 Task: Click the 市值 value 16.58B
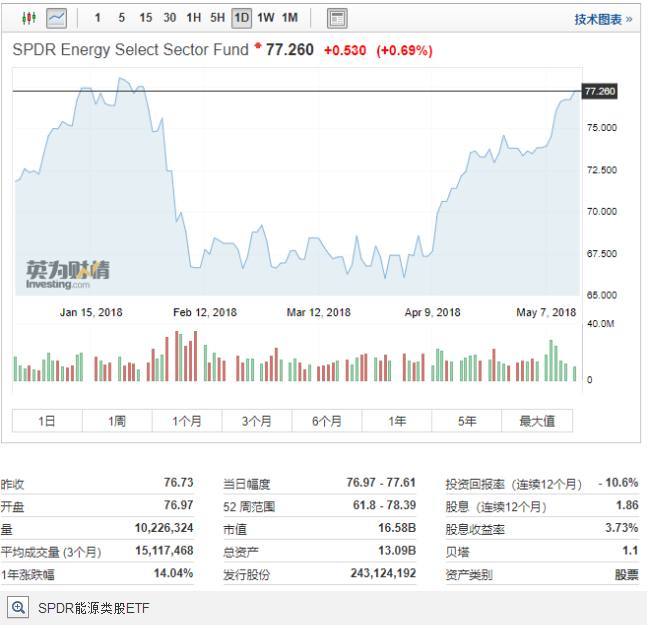click(397, 528)
